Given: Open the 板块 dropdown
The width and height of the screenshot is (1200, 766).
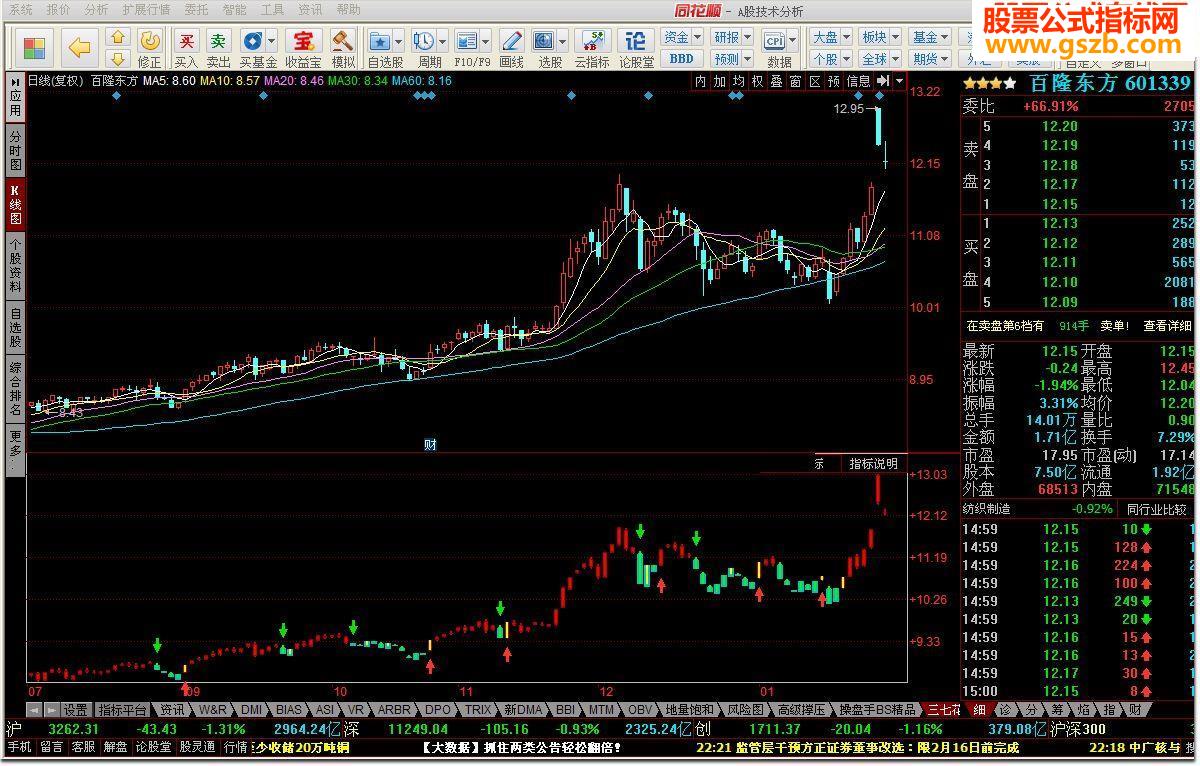Looking at the screenshot, I should coord(880,38).
